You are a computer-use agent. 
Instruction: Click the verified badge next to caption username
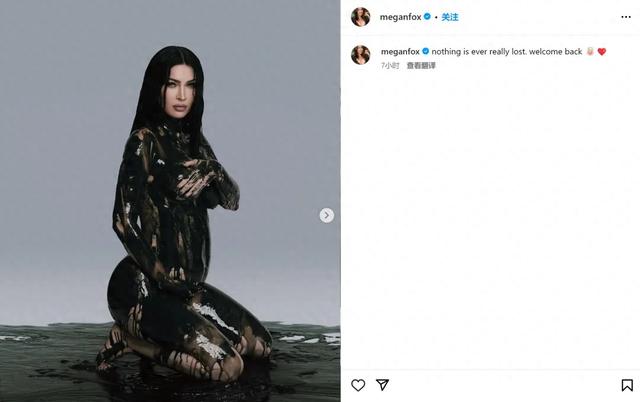pos(426,51)
